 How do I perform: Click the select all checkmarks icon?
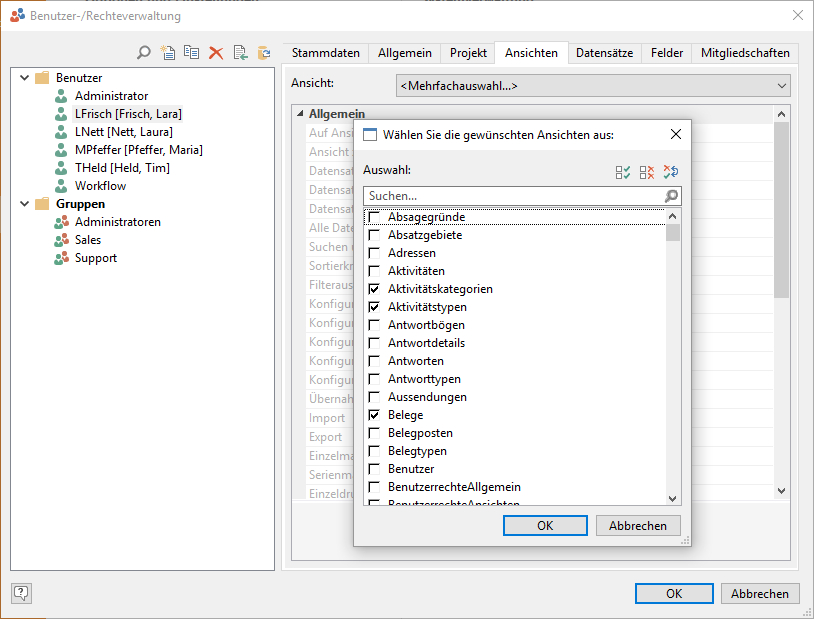click(623, 172)
